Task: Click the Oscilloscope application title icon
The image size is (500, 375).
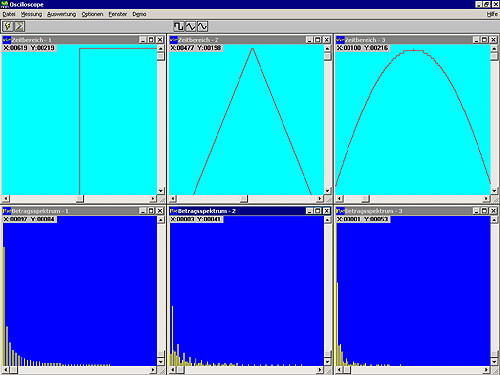Action: 5,4
